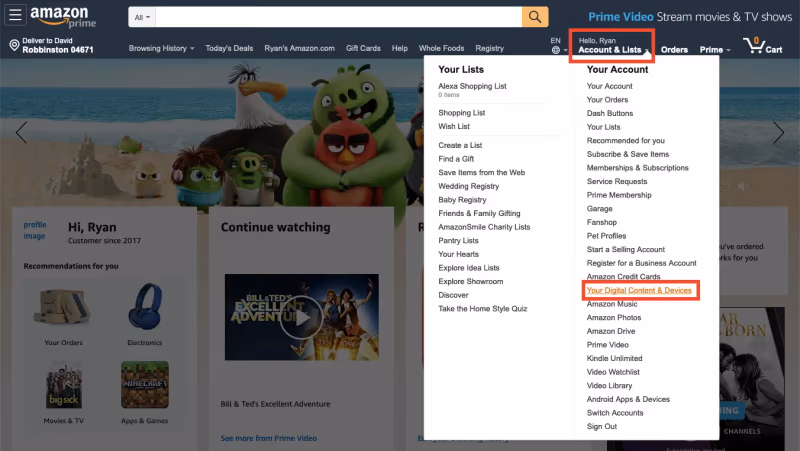Screen dimensions: 800x451
Task: Open Your Orders boxes thumbnail
Action: (x=63, y=308)
